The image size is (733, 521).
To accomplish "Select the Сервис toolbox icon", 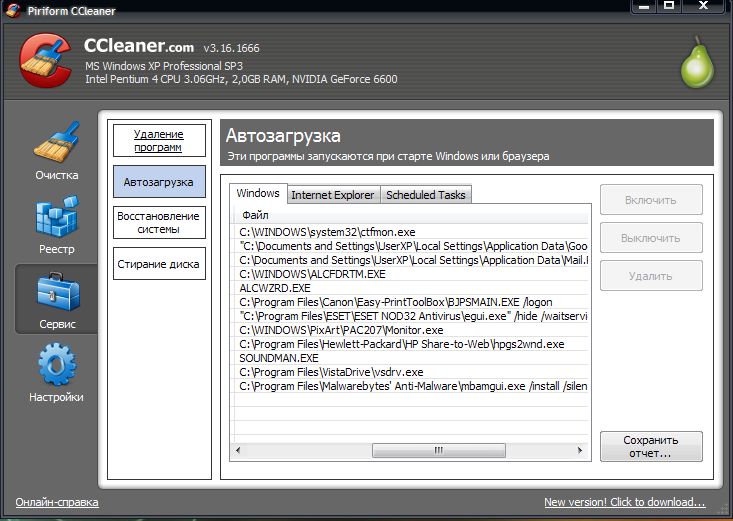I will [56, 299].
